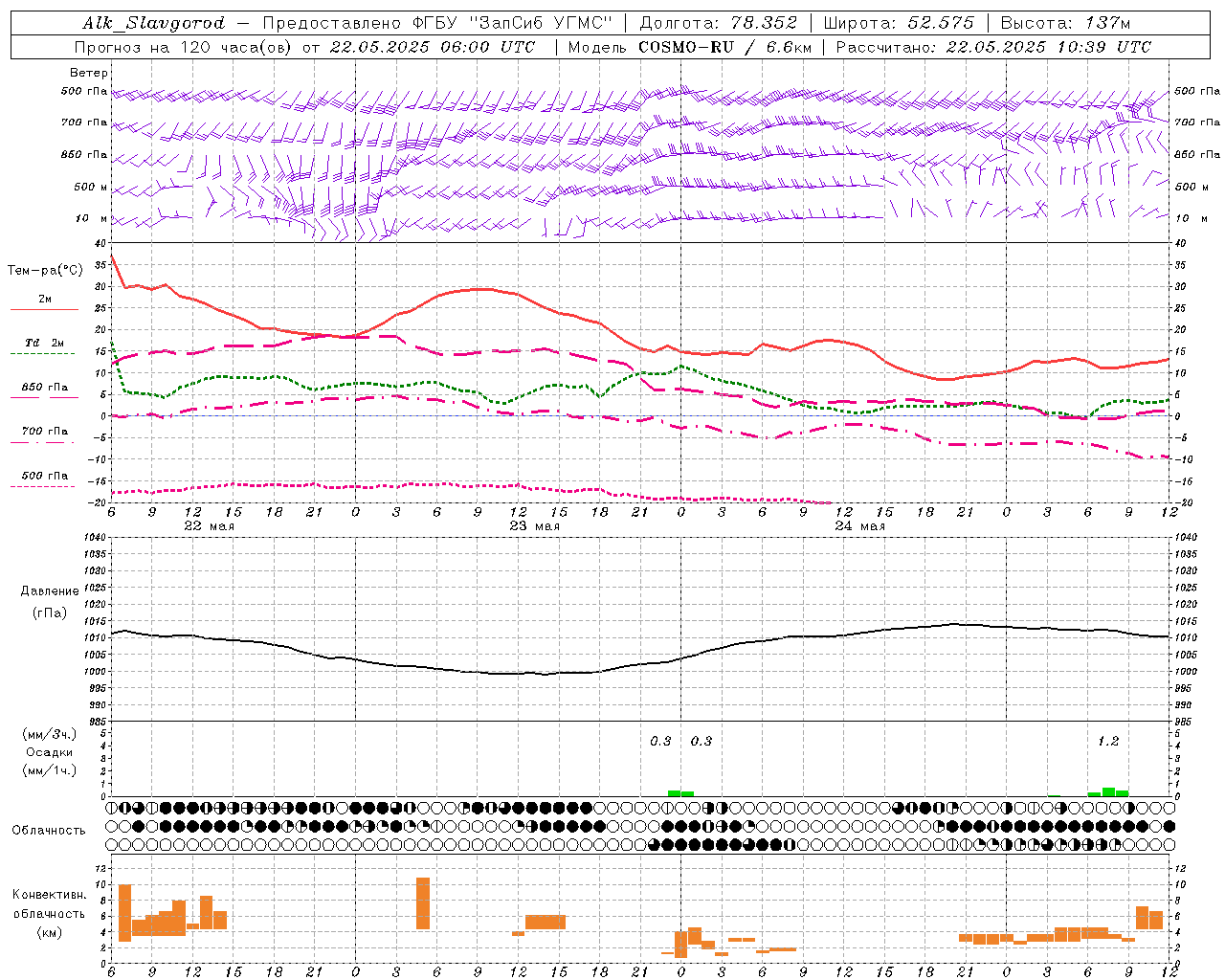Click the '850 гПа' temperature legend entry

point(44,388)
